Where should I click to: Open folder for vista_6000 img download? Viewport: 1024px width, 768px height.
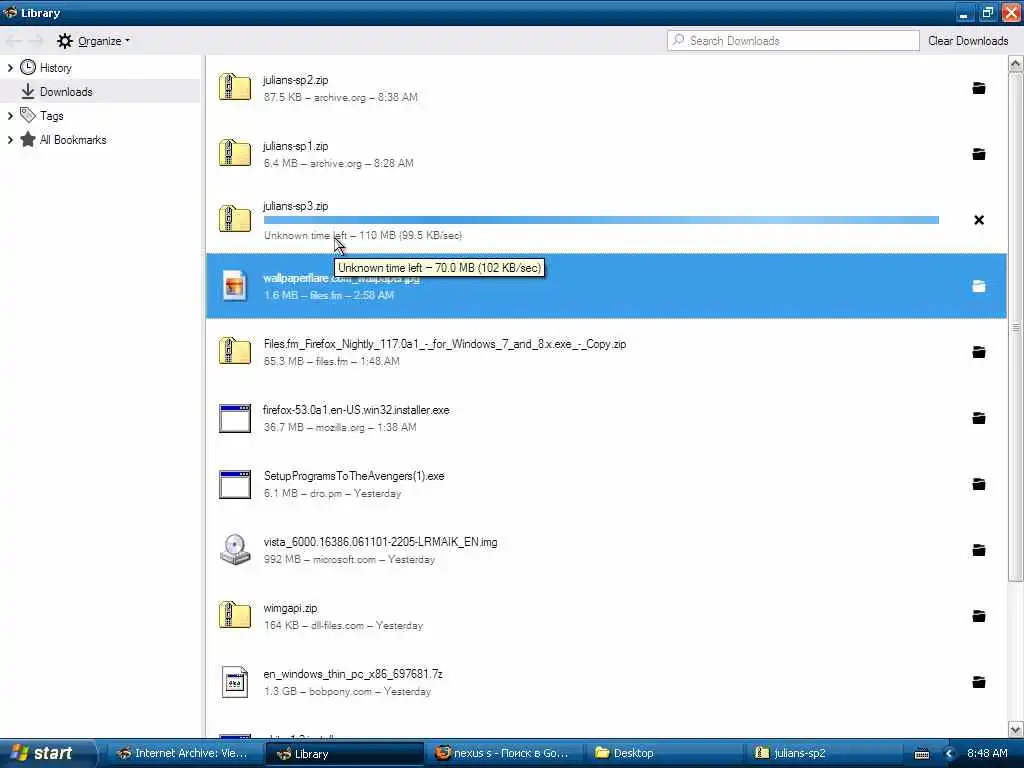pyautogui.click(x=978, y=550)
